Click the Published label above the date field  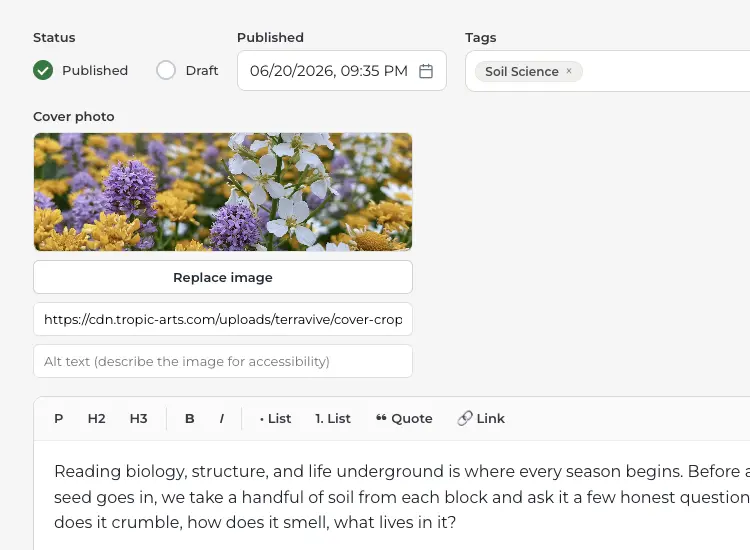point(270,37)
